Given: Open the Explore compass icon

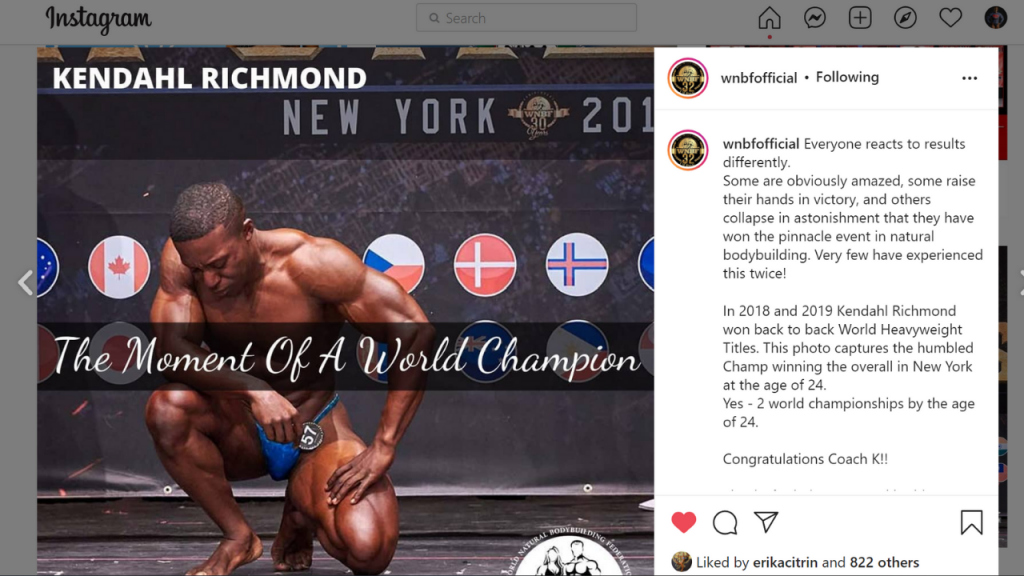Looking at the screenshot, I should coord(905,18).
